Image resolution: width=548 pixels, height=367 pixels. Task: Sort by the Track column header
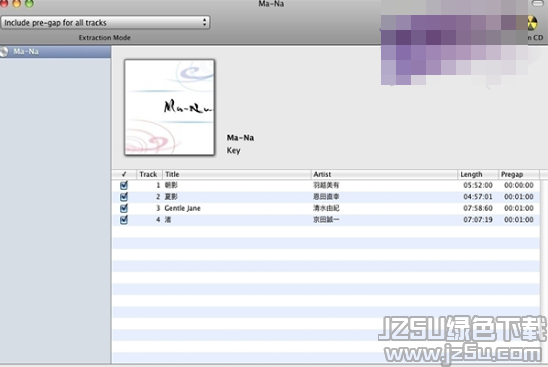[149, 174]
